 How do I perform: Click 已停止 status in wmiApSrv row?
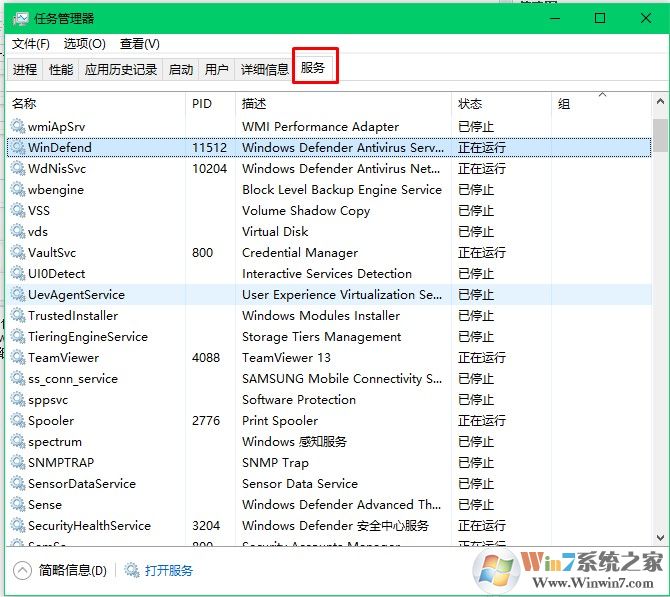point(476,126)
